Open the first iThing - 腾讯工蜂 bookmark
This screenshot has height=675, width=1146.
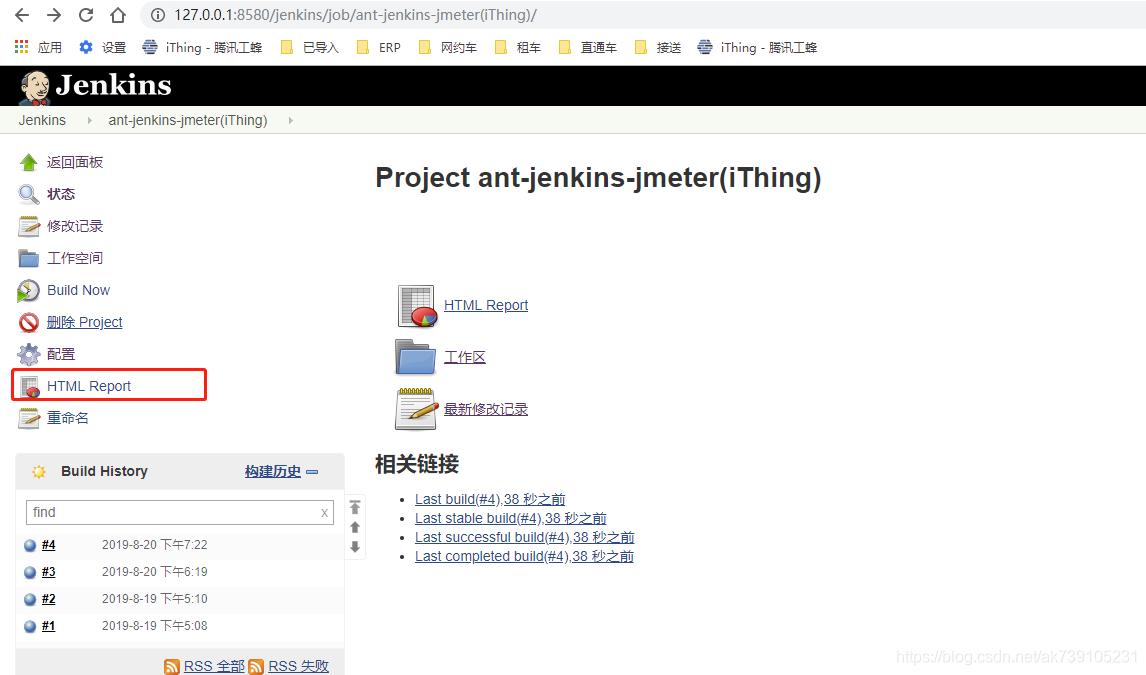click(202, 47)
